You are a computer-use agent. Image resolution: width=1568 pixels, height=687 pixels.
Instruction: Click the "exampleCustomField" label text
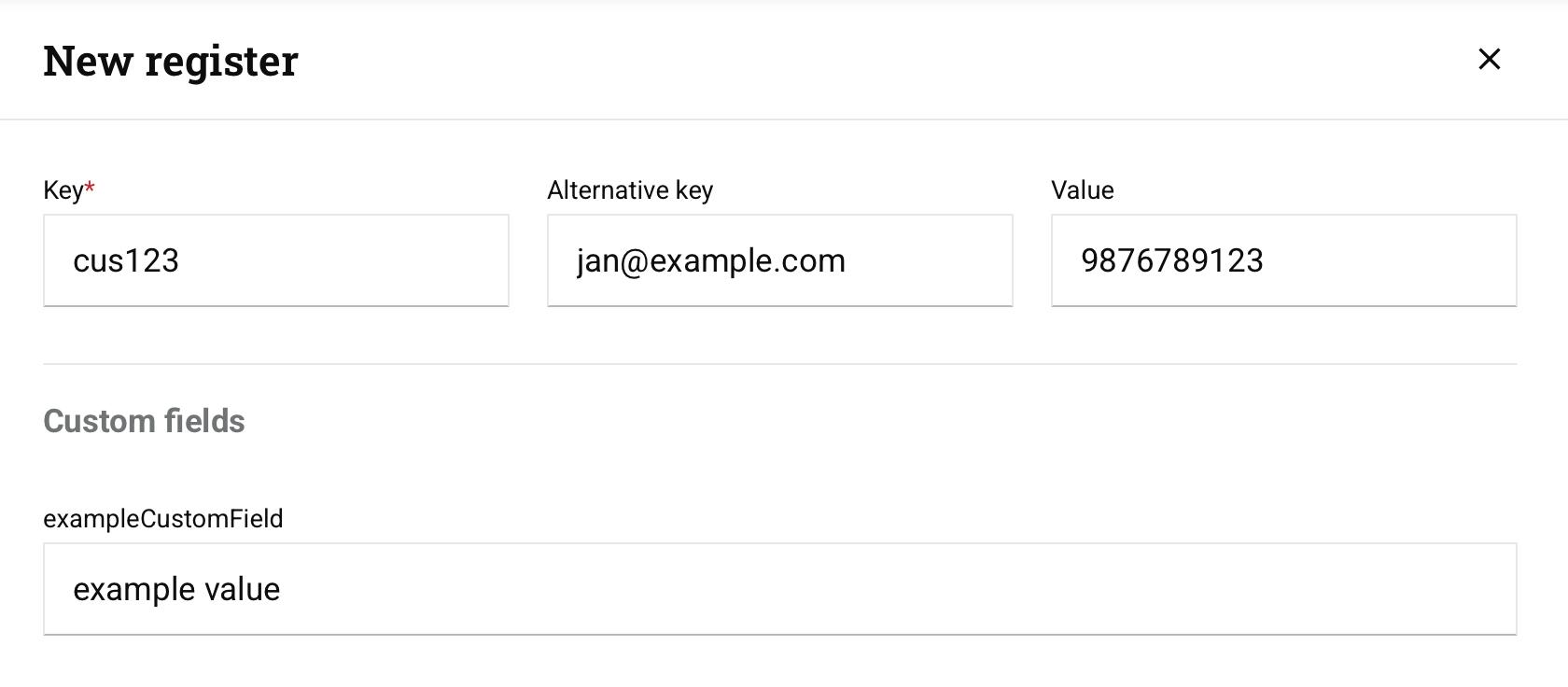[x=163, y=519]
